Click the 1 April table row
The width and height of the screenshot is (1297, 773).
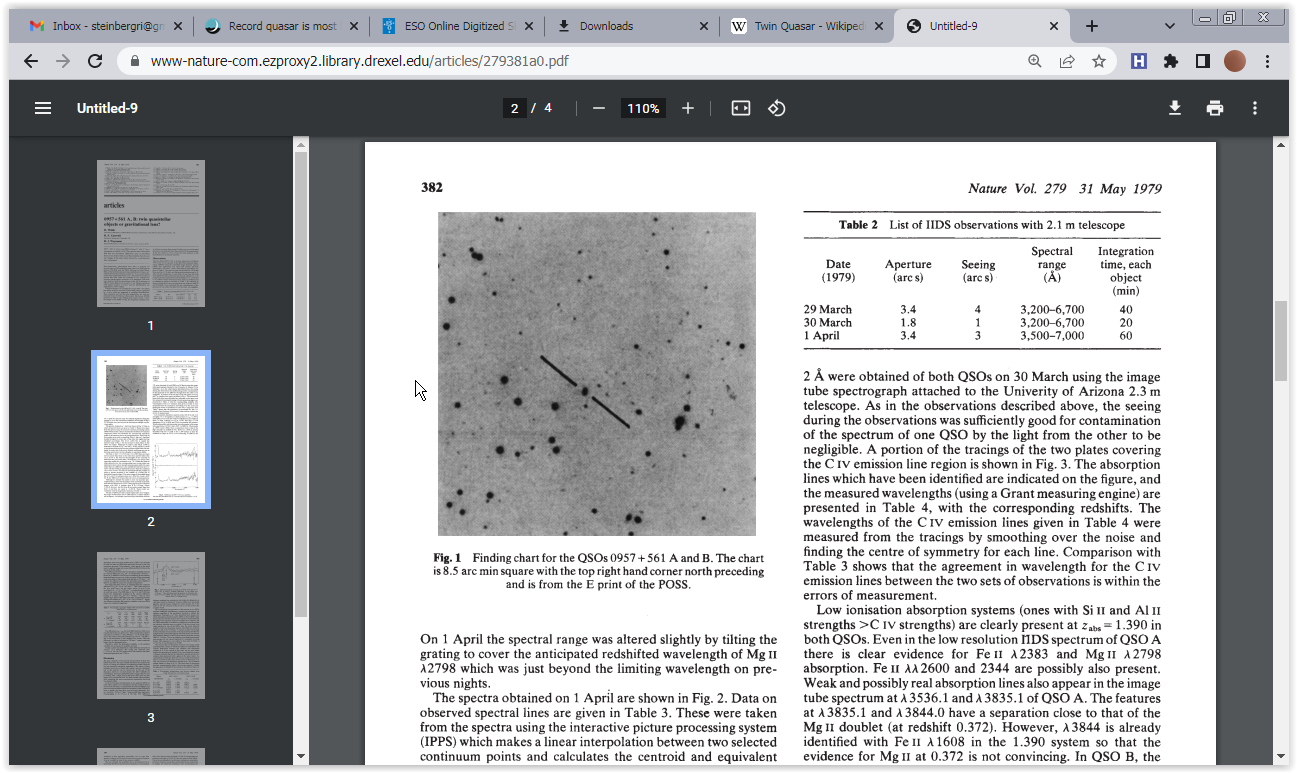(x=982, y=336)
